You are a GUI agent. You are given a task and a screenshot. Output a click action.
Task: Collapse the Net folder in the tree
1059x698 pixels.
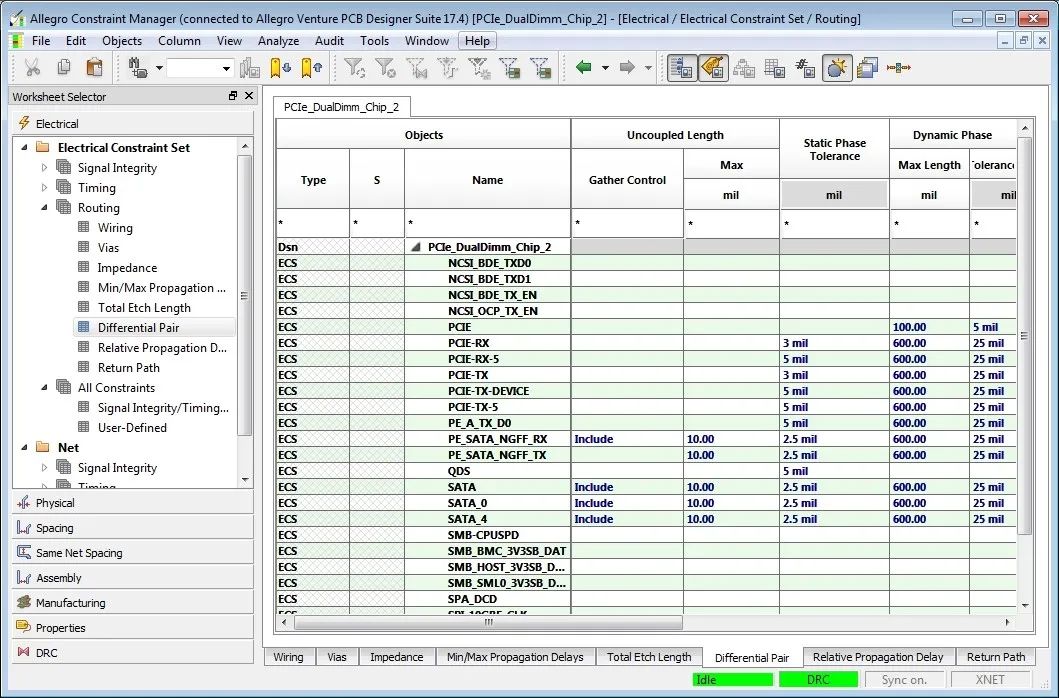(24, 447)
